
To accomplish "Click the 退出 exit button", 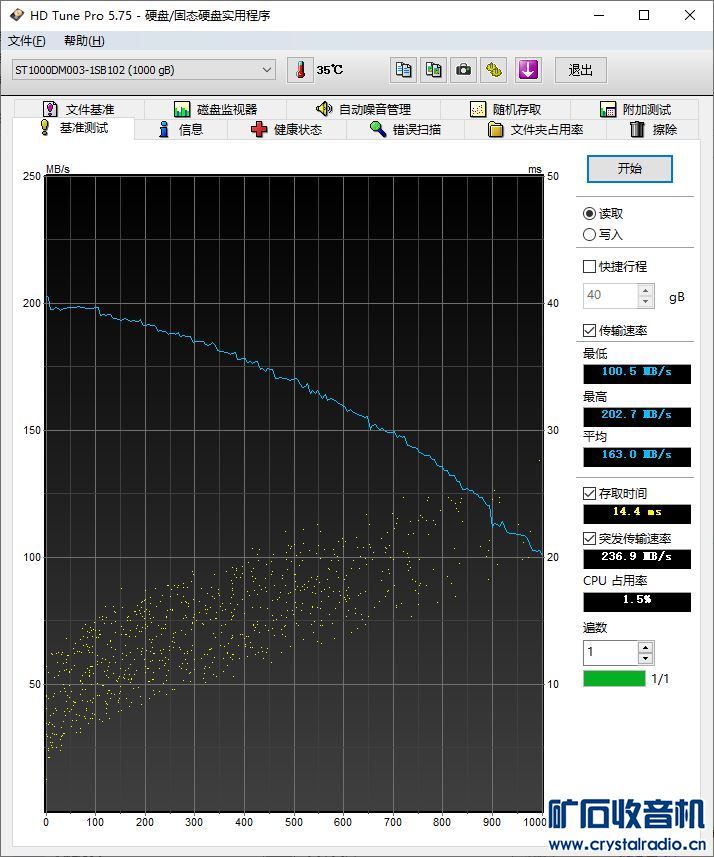I will tap(580, 70).
